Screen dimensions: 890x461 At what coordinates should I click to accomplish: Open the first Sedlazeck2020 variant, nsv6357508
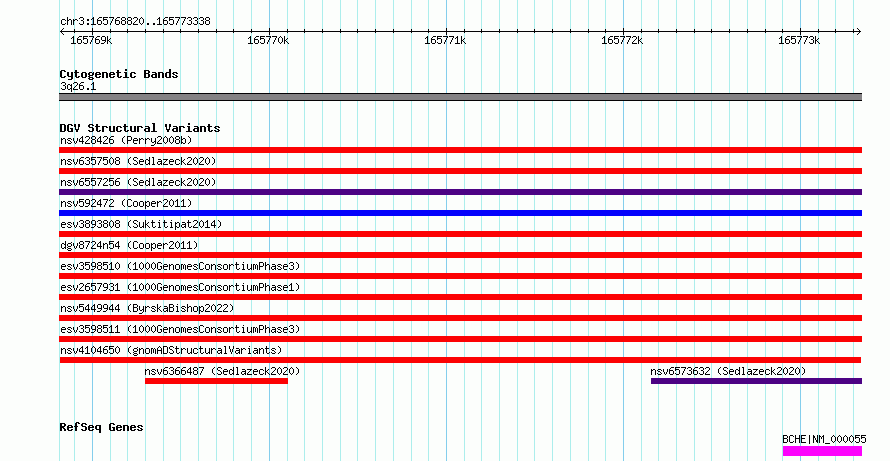pyautogui.click(x=138, y=161)
